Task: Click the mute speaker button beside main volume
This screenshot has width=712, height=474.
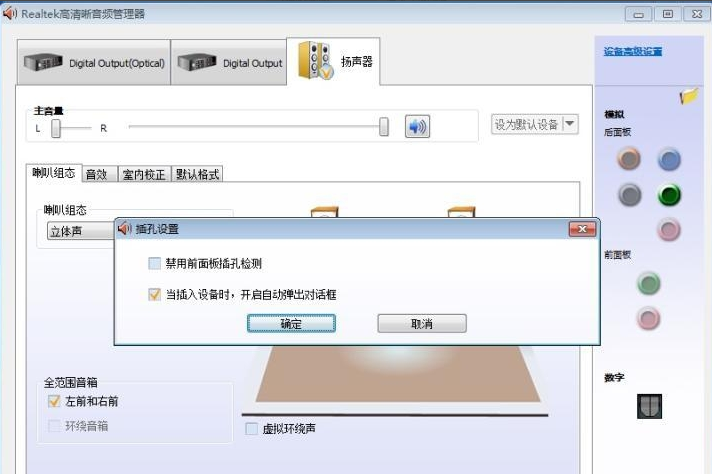Action: pos(417,126)
